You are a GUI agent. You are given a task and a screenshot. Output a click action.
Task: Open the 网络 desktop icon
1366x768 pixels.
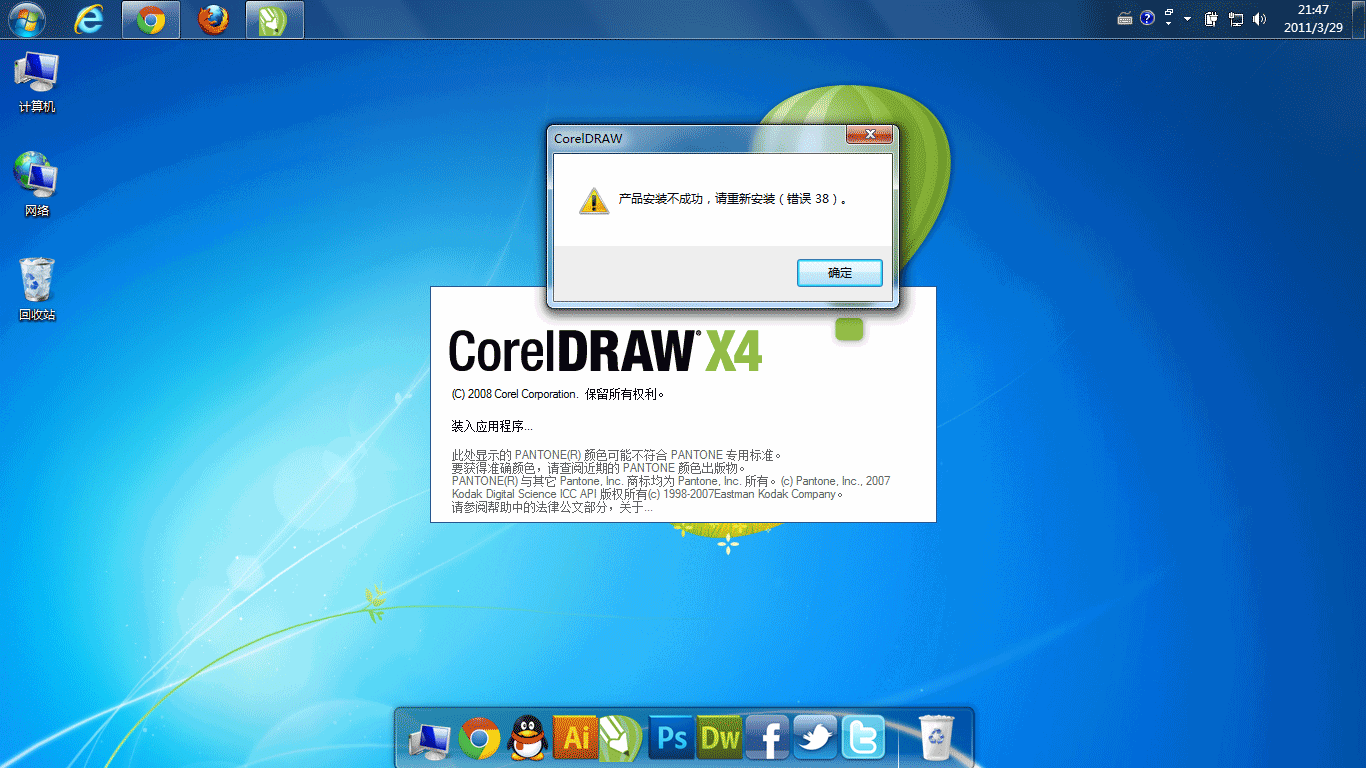click(37, 185)
